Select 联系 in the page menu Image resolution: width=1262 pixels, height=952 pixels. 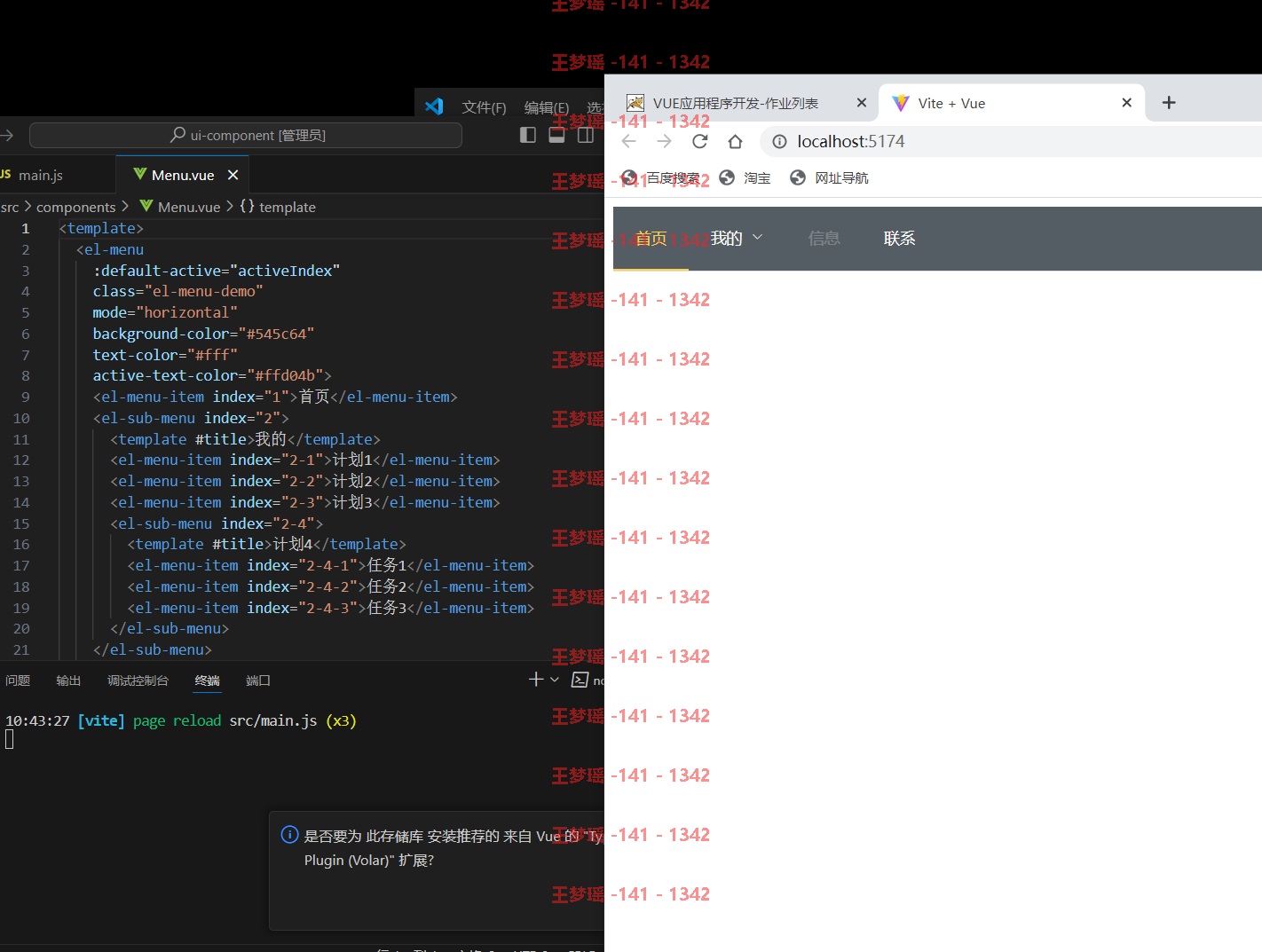(x=899, y=239)
